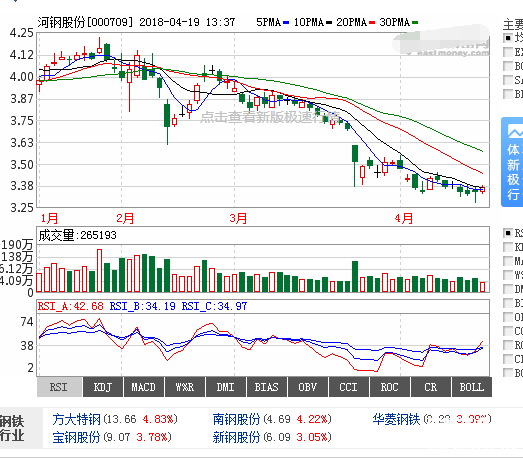Switch to the OBV indicator tab
The height and width of the screenshot is (459, 523).
[x=308, y=387]
